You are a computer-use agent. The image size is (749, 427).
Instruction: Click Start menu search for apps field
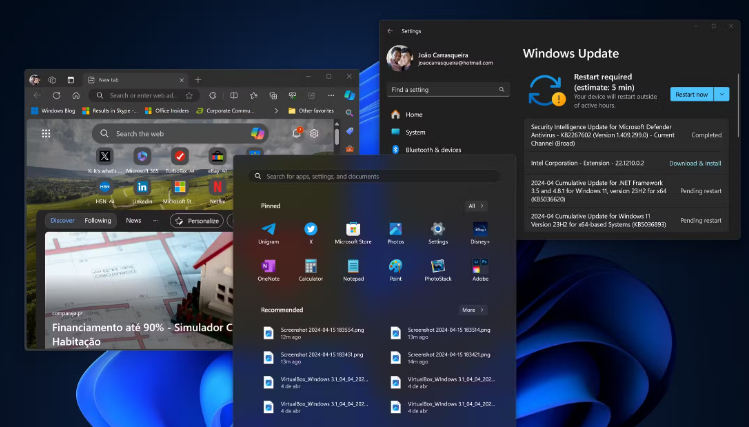(x=374, y=176)
